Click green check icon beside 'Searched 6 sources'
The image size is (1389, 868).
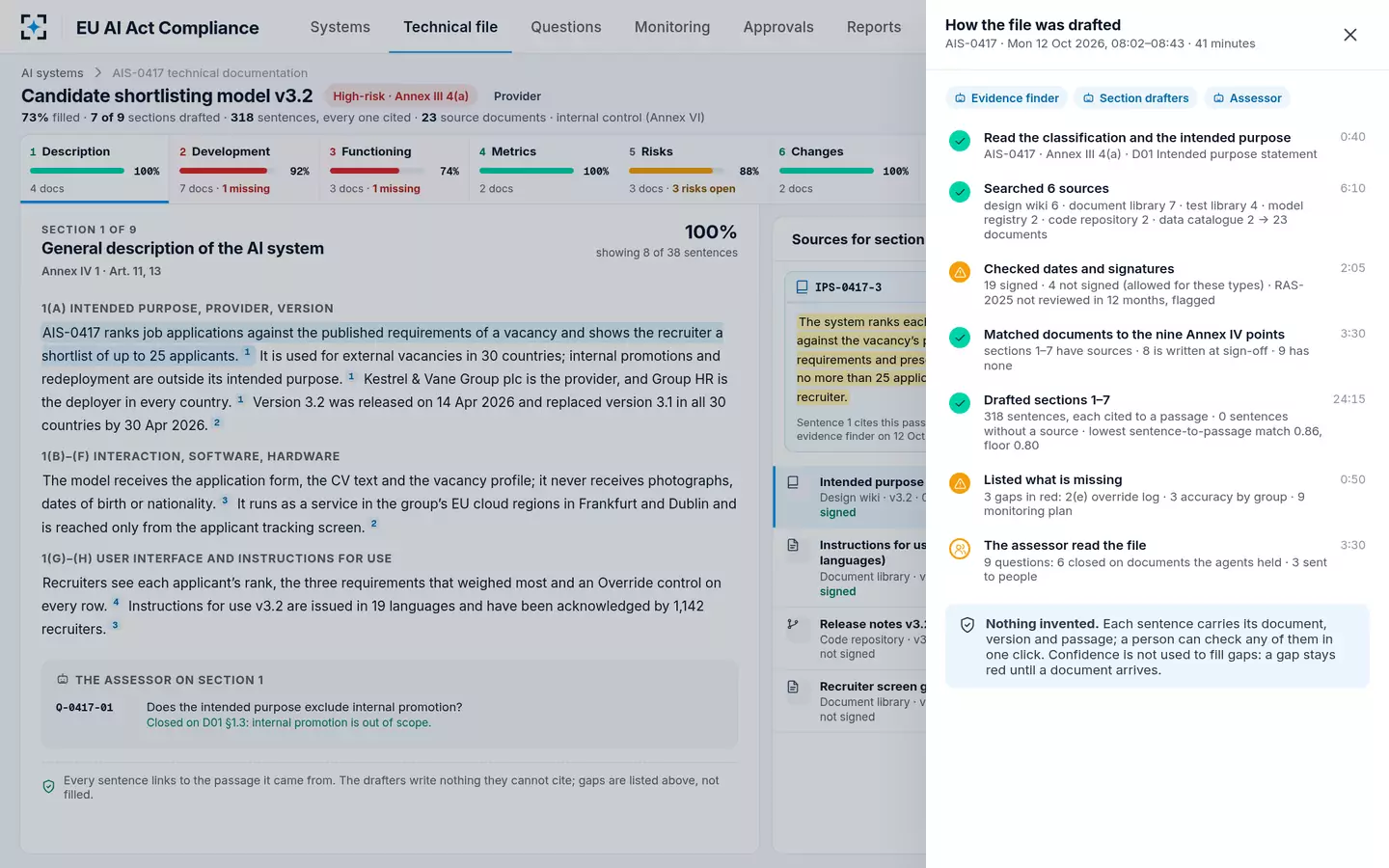coord(960,192)
